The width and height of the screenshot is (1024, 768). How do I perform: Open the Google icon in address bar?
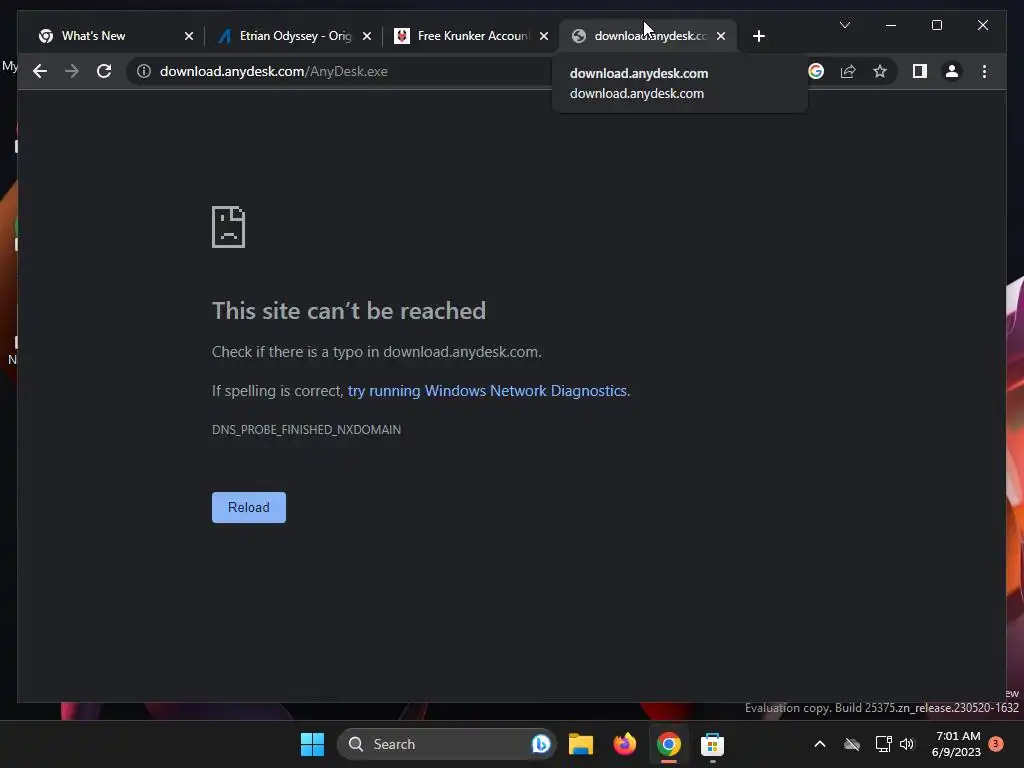point(816,71)
